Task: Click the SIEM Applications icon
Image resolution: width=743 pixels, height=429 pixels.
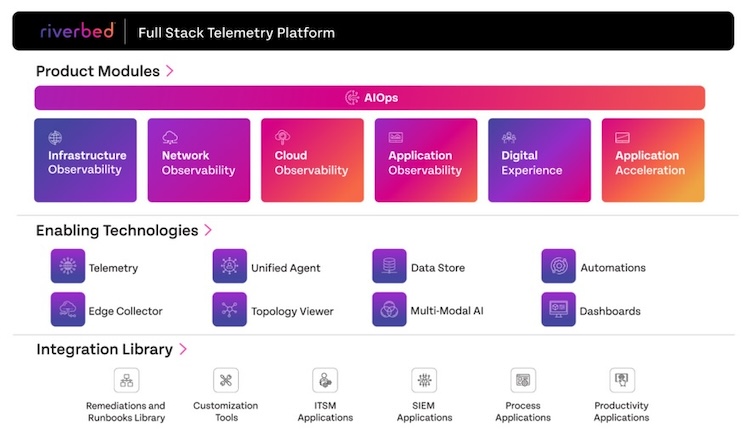Action: pos(424,380)
